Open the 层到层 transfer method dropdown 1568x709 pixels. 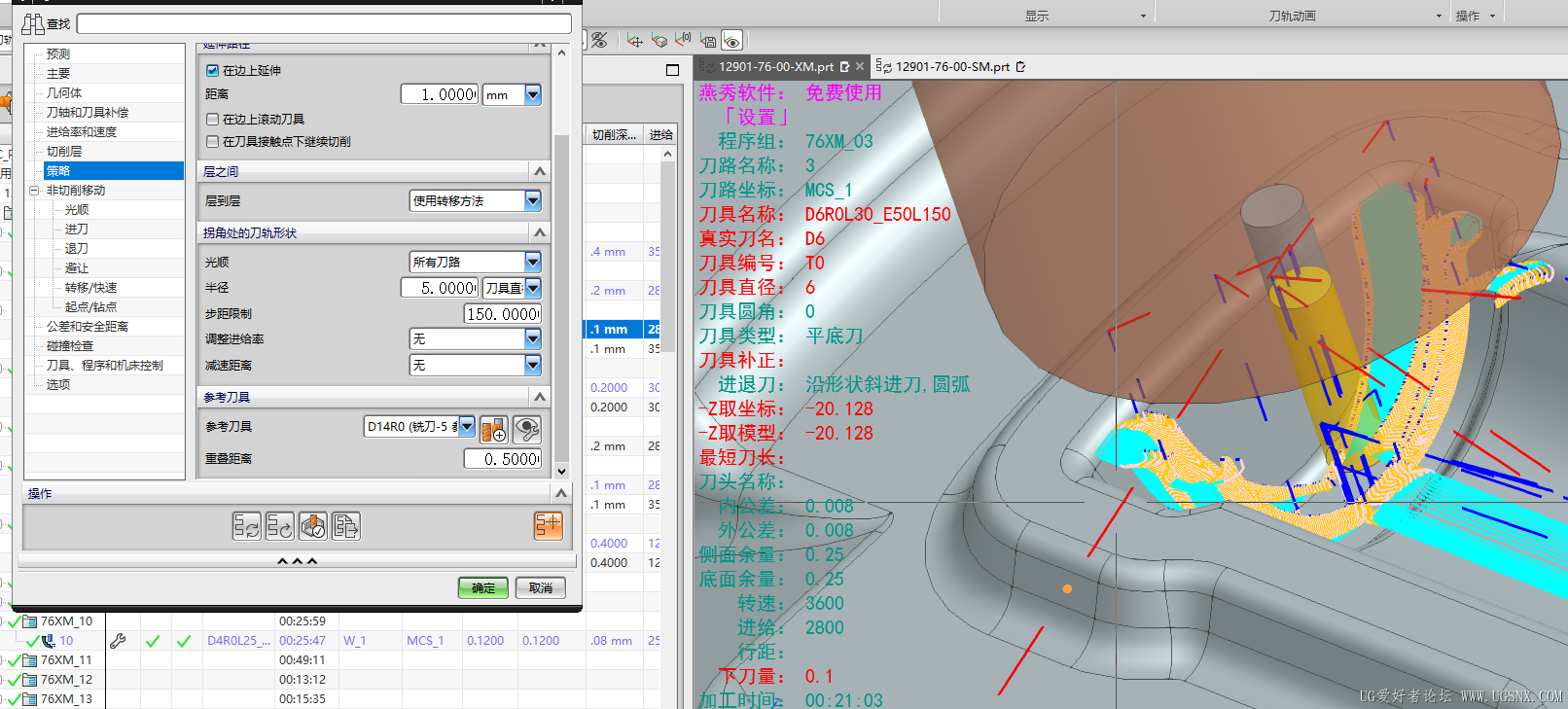point(532,201)
